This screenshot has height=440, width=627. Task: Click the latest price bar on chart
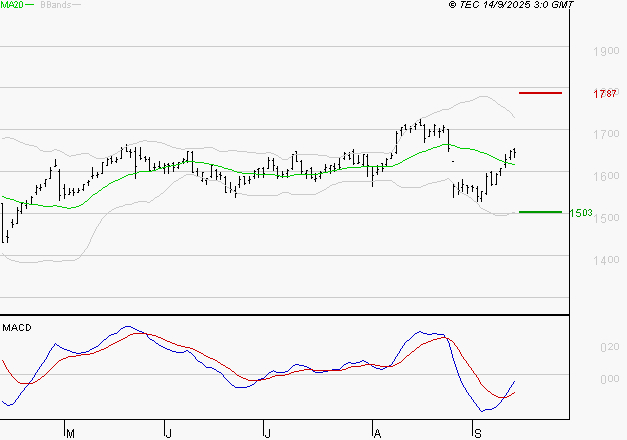tap(514, 153)
